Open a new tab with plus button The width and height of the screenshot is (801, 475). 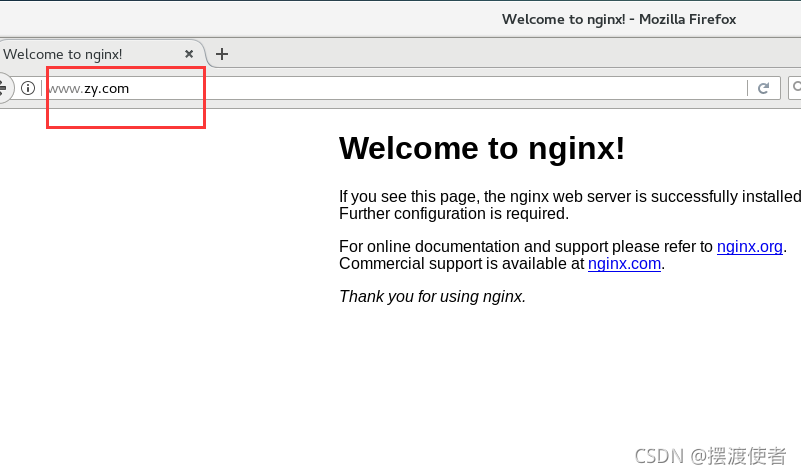(222, 54)
